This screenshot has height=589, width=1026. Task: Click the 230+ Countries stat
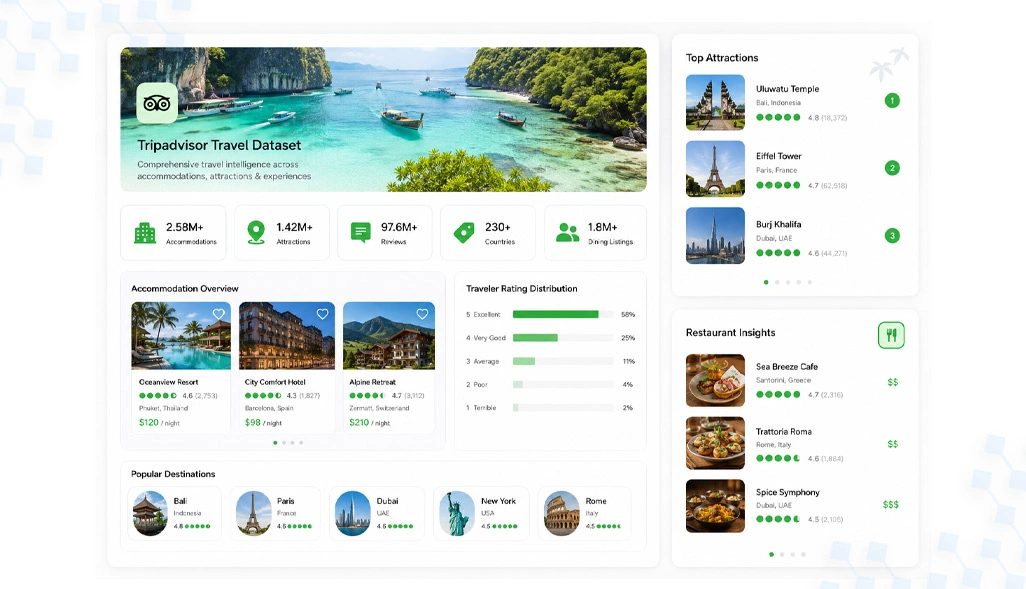488,233
